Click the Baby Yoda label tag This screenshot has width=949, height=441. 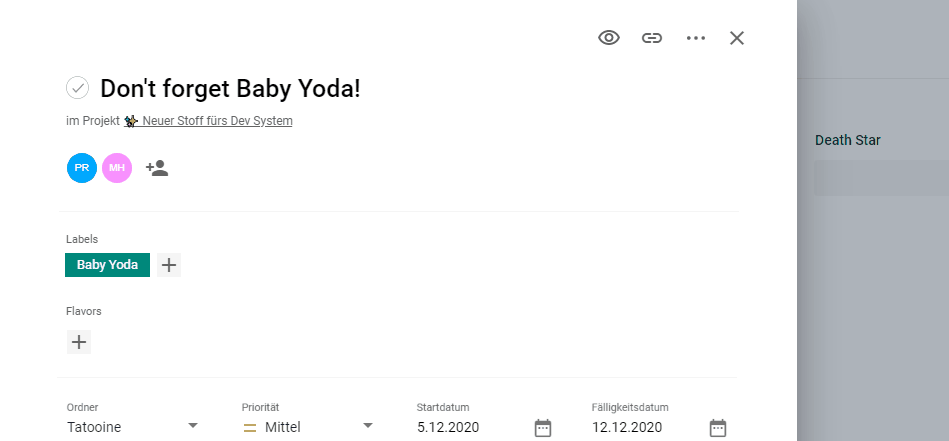coord(107,265)
